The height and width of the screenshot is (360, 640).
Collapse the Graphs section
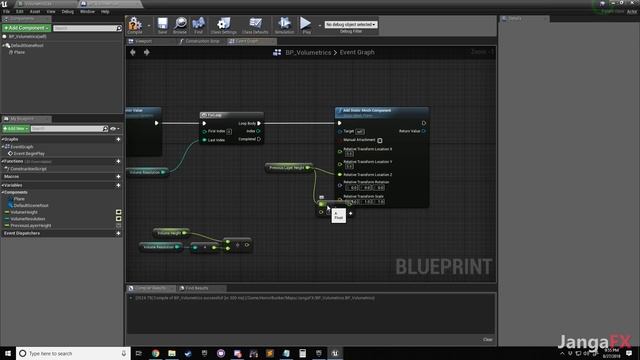(2, 139)
